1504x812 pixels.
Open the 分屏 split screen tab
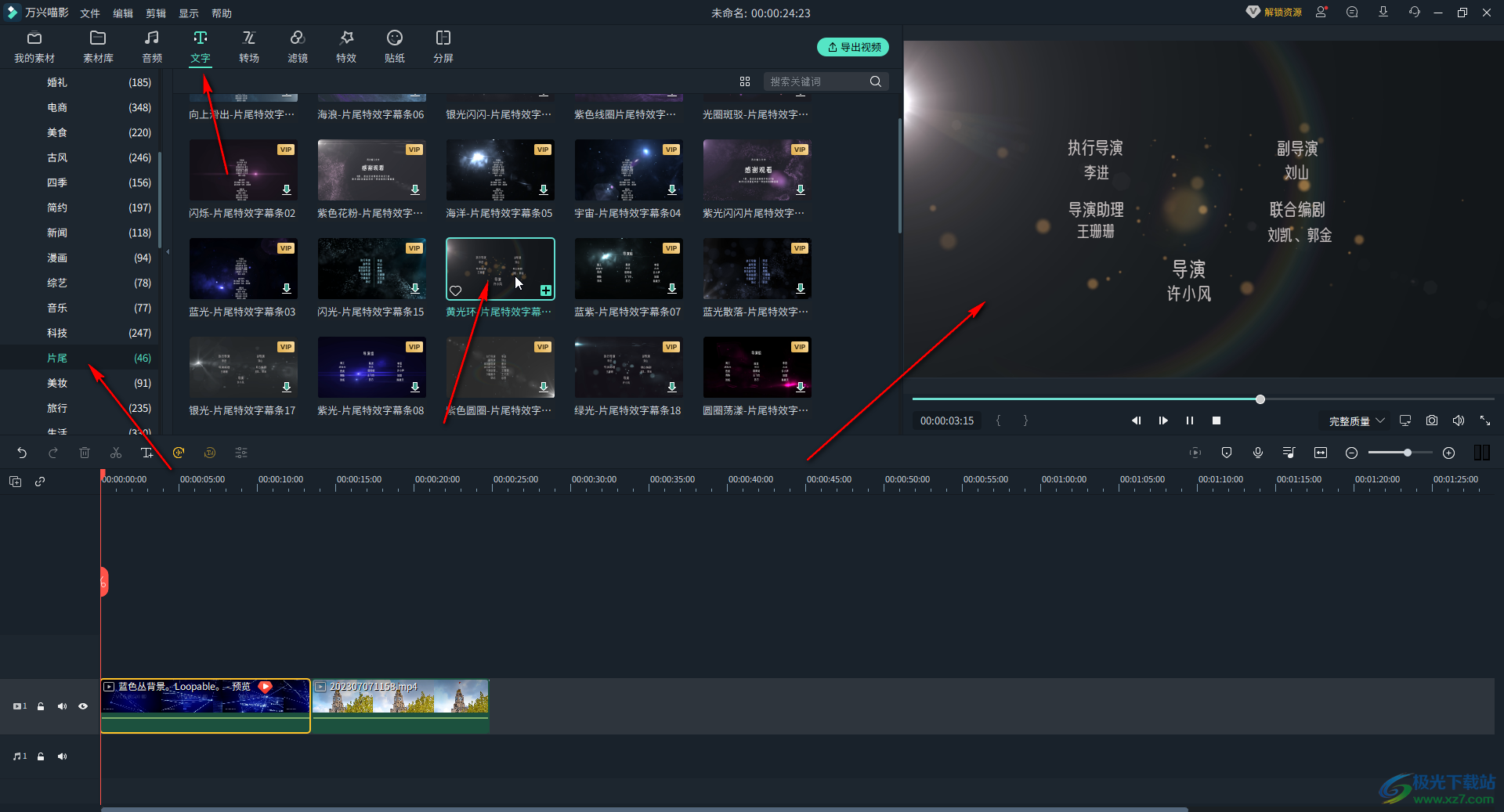(443, 47)
